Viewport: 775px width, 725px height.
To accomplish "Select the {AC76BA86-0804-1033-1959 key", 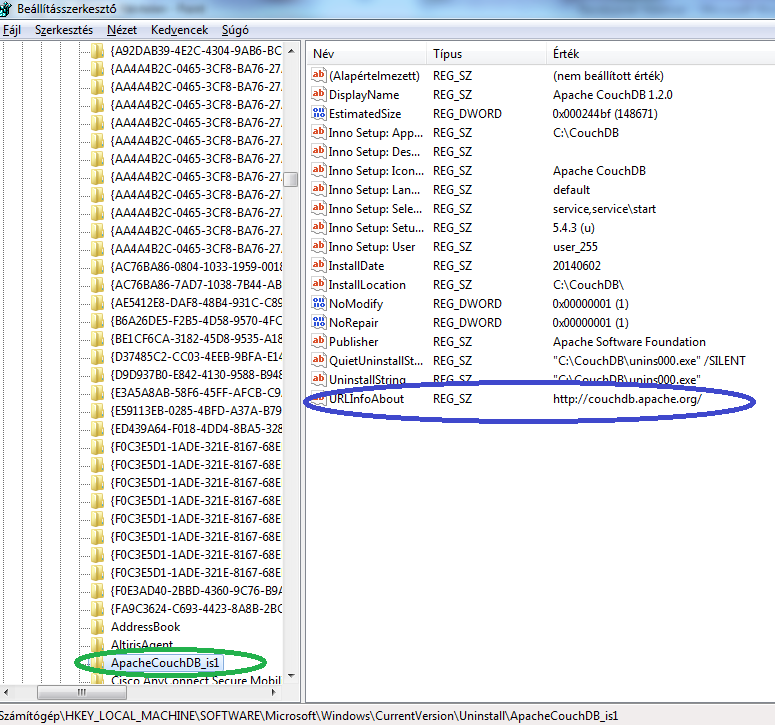I will (196, 267).
